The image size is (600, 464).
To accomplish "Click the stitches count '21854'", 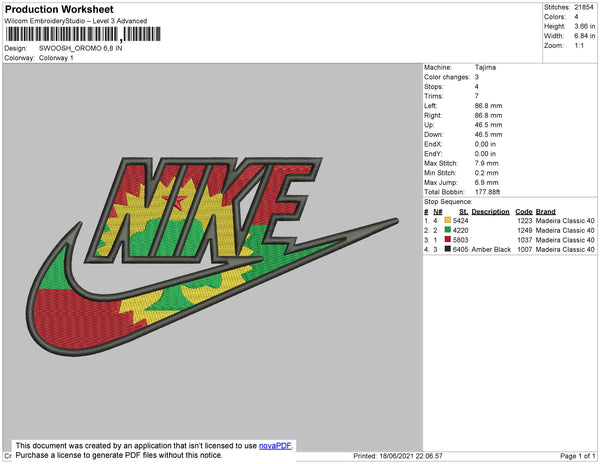I will click(x=584, y=7).
